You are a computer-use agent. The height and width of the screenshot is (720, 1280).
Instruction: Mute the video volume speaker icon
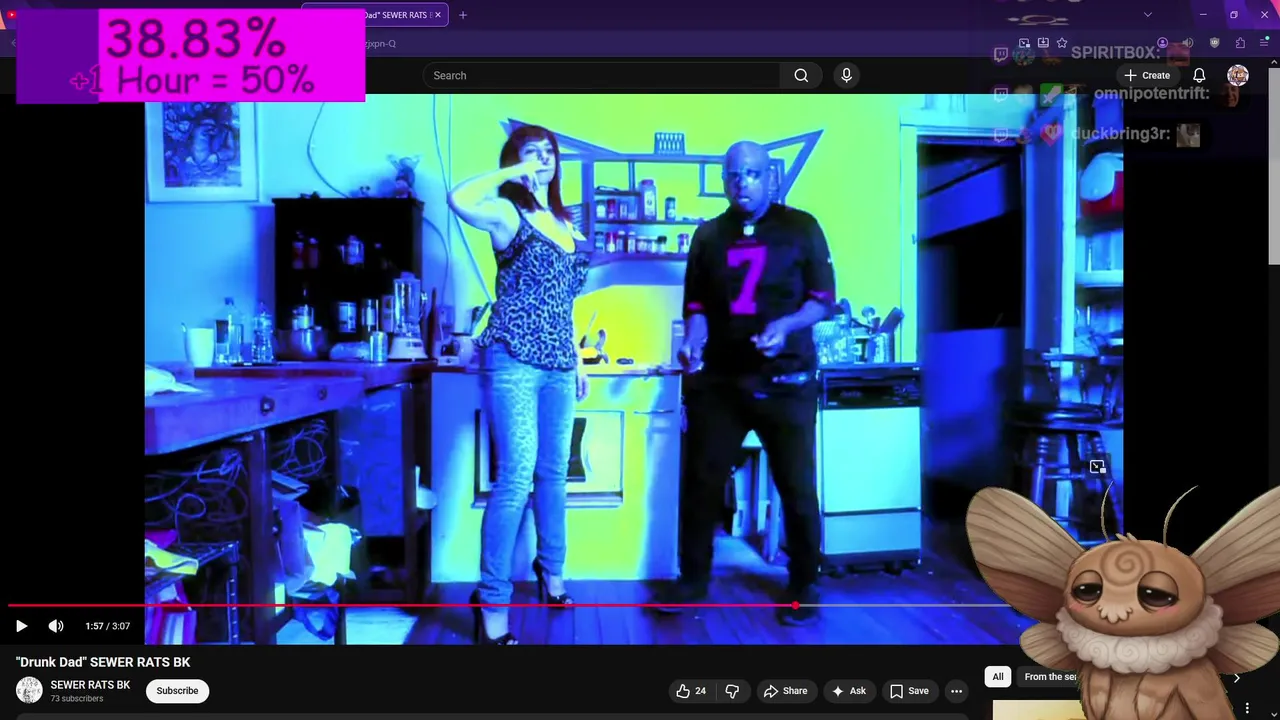[x=56, y=626]
